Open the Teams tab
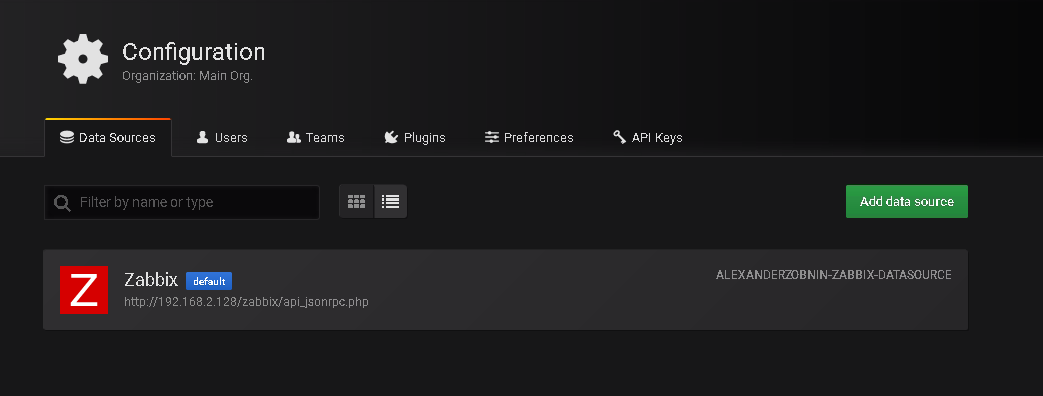1043x396 pixels. [x=315, y=138]
